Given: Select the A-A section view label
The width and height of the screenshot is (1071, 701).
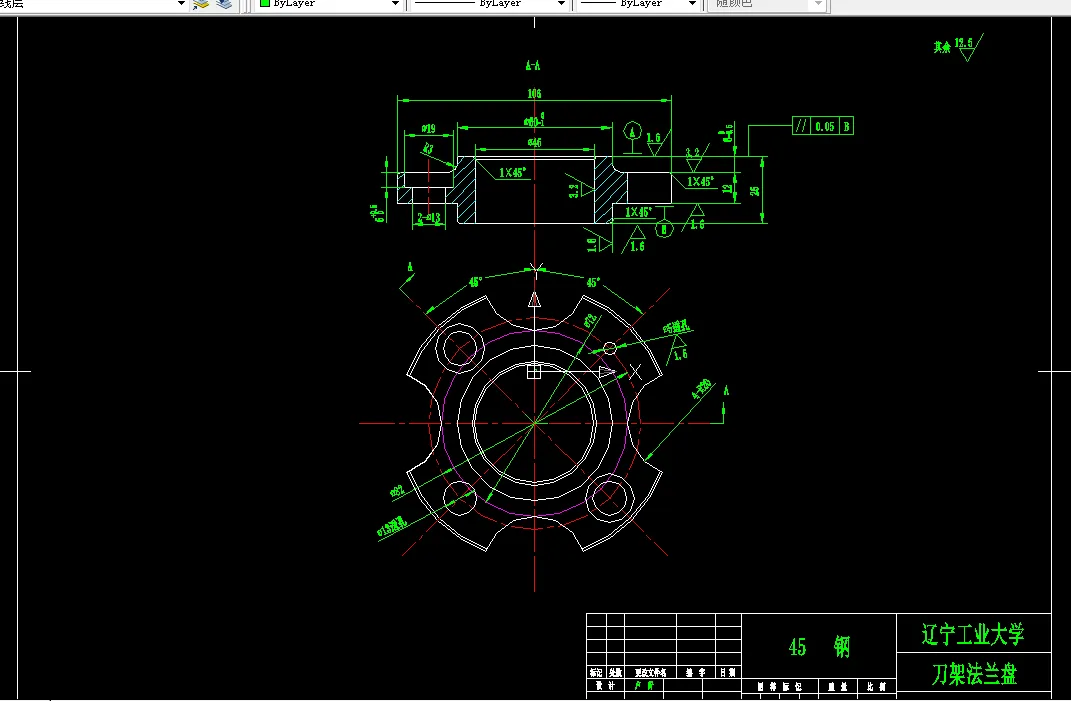Looking at the screenshot, I should 532,64.
